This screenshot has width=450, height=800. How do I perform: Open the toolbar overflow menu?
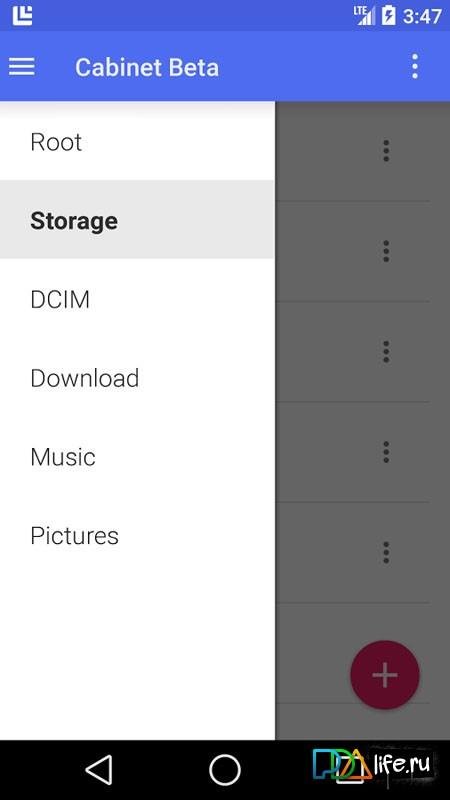415,66
